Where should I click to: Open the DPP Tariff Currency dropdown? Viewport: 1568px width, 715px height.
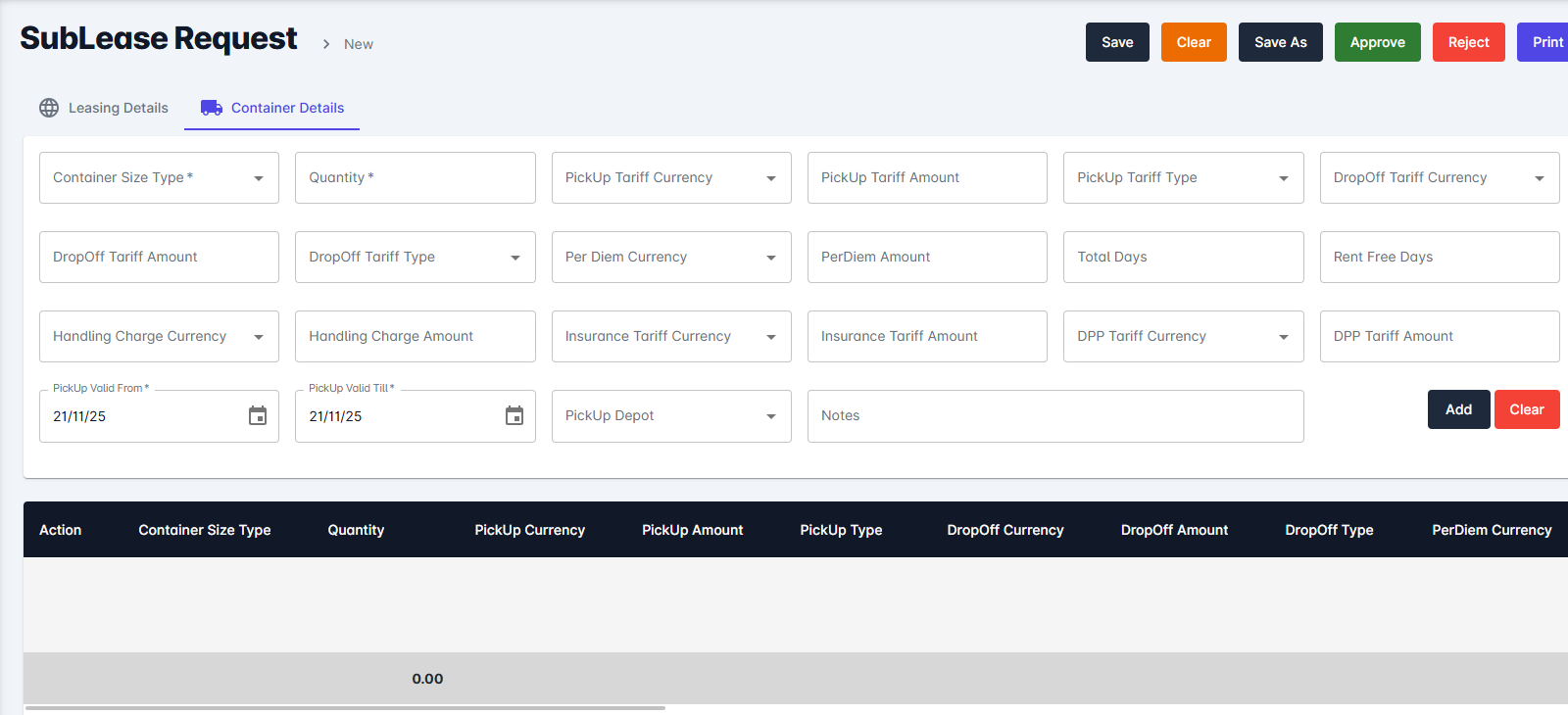pyautogui.click(x=1283, y=337)
